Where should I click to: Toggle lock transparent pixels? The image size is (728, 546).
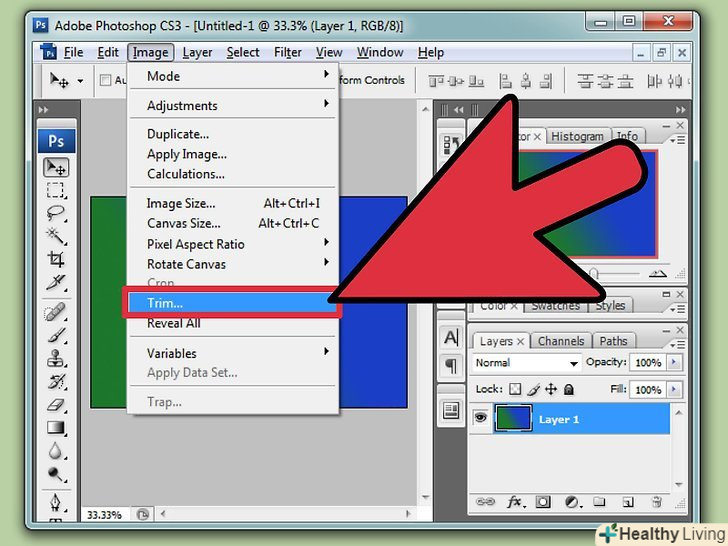pos(515,389)
